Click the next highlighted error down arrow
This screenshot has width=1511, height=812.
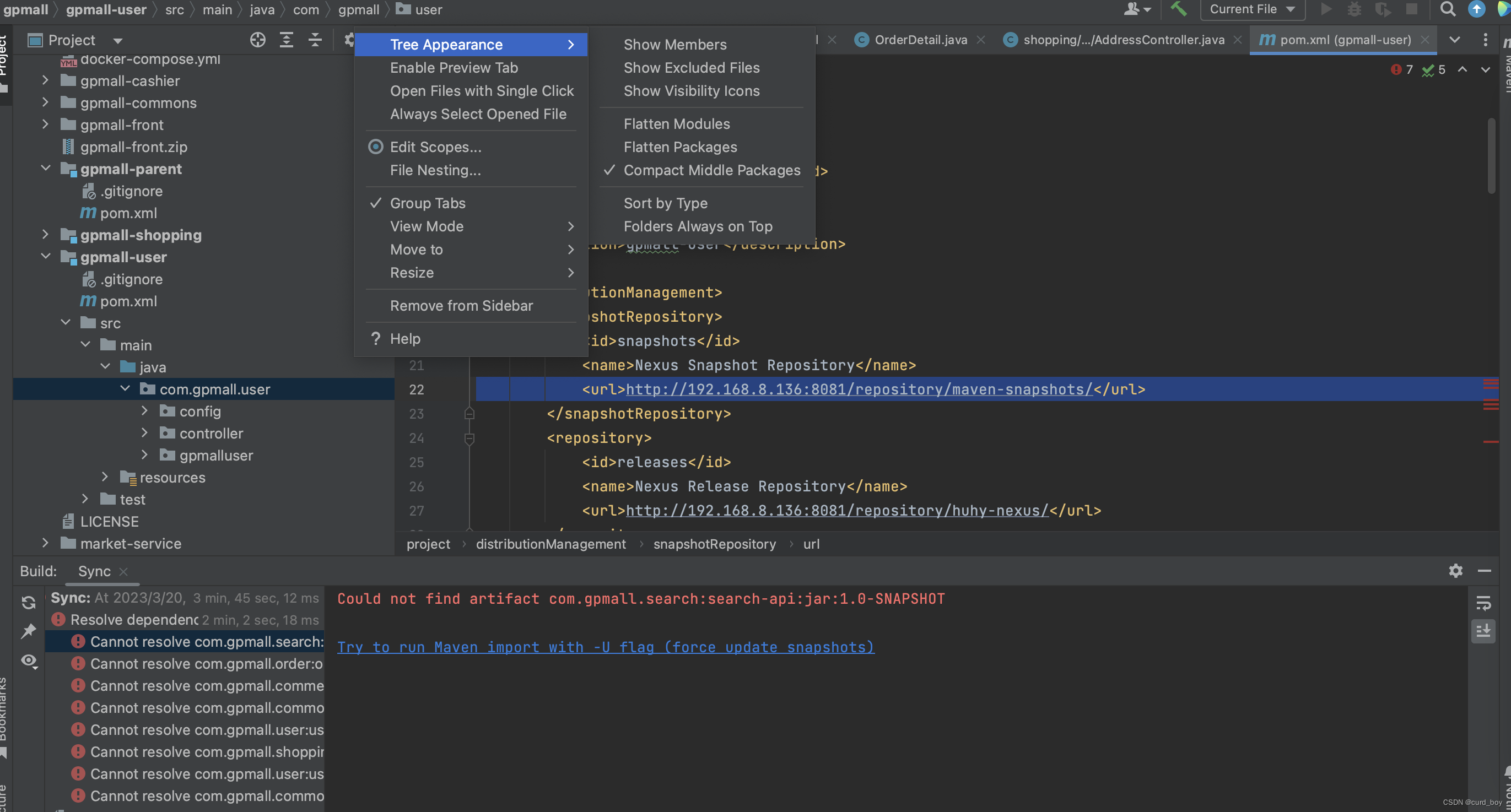[x=1485, y=70]
